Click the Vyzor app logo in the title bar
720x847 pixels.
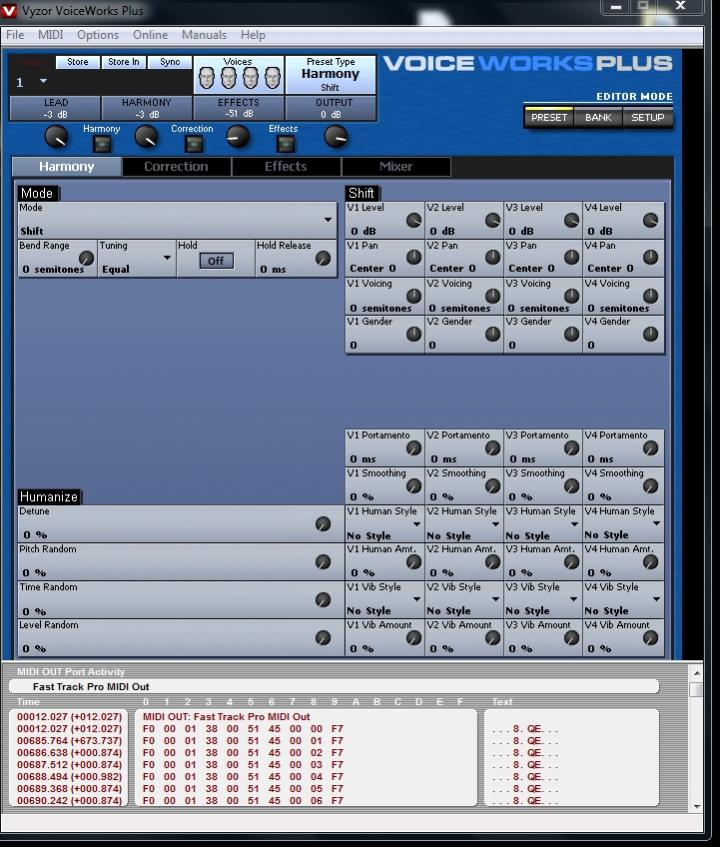(10, 10)
